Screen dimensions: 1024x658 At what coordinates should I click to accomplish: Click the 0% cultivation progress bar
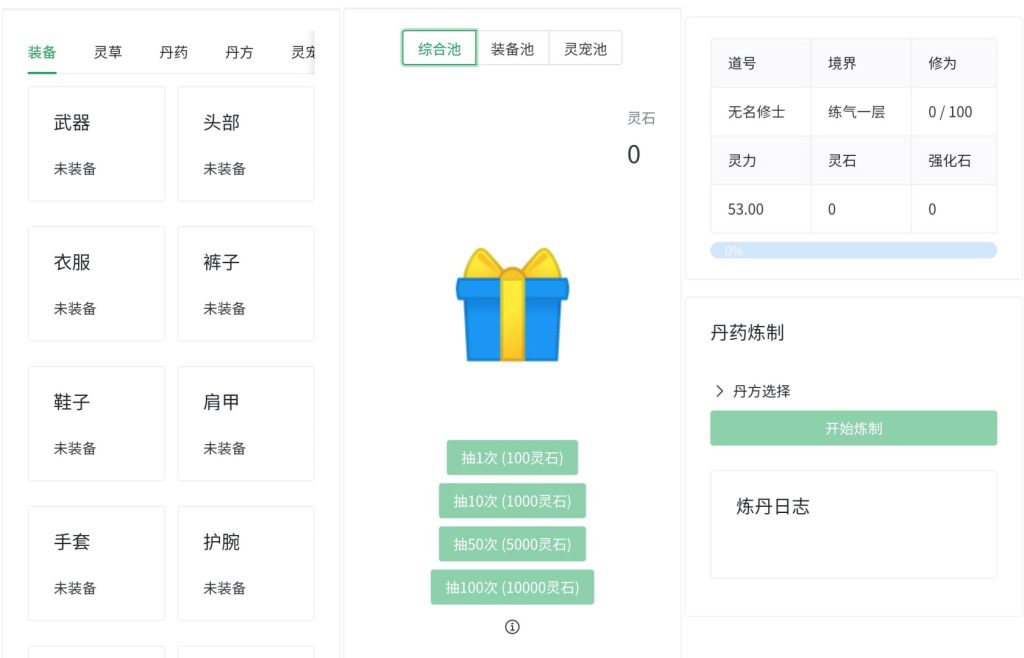[x=853, y=249]
